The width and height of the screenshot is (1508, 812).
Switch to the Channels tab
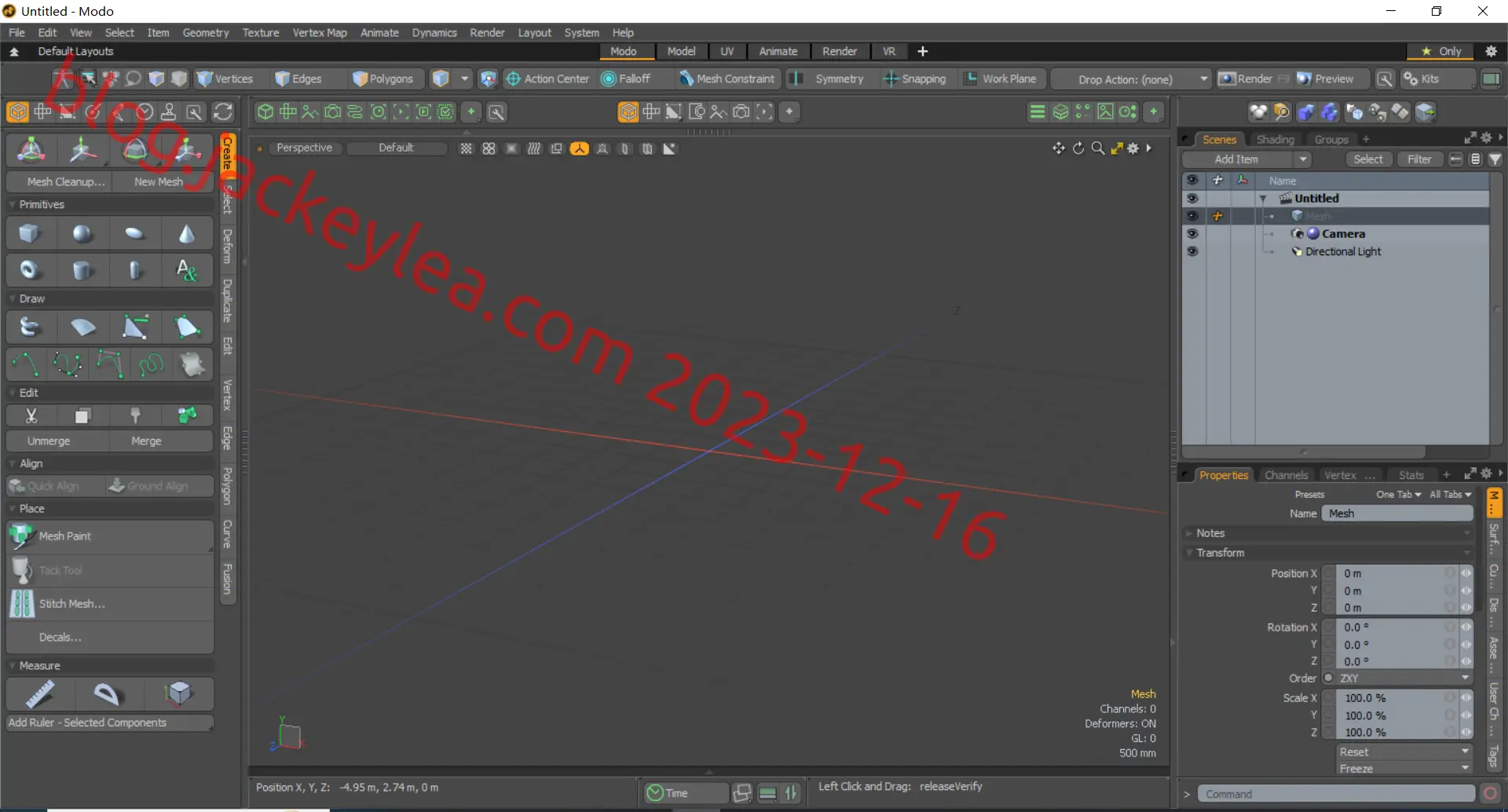pyautogui.click(x=1286, y=475)
